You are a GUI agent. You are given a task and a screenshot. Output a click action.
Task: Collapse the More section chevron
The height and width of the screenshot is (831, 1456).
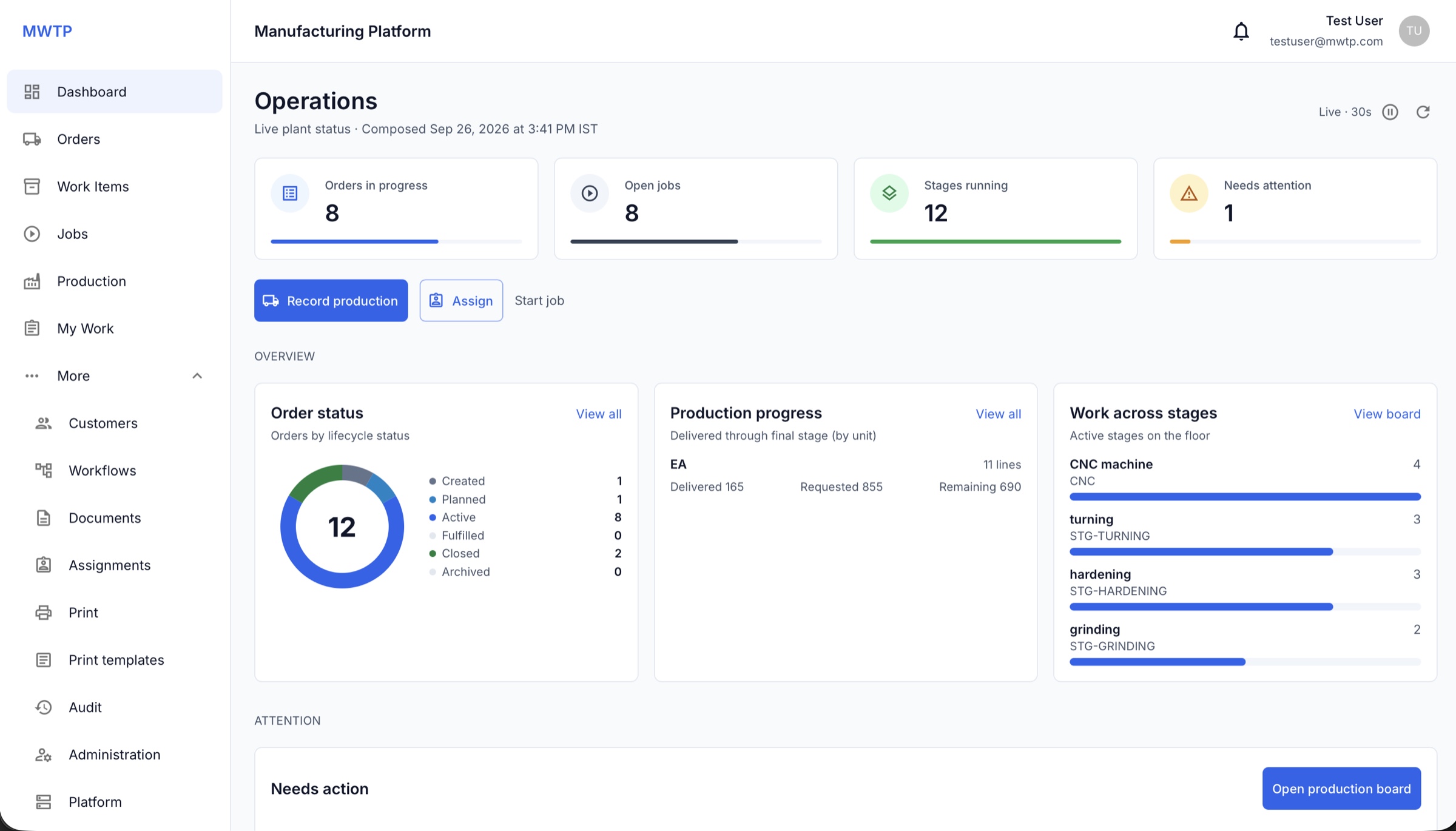click(x=197, y=376)
